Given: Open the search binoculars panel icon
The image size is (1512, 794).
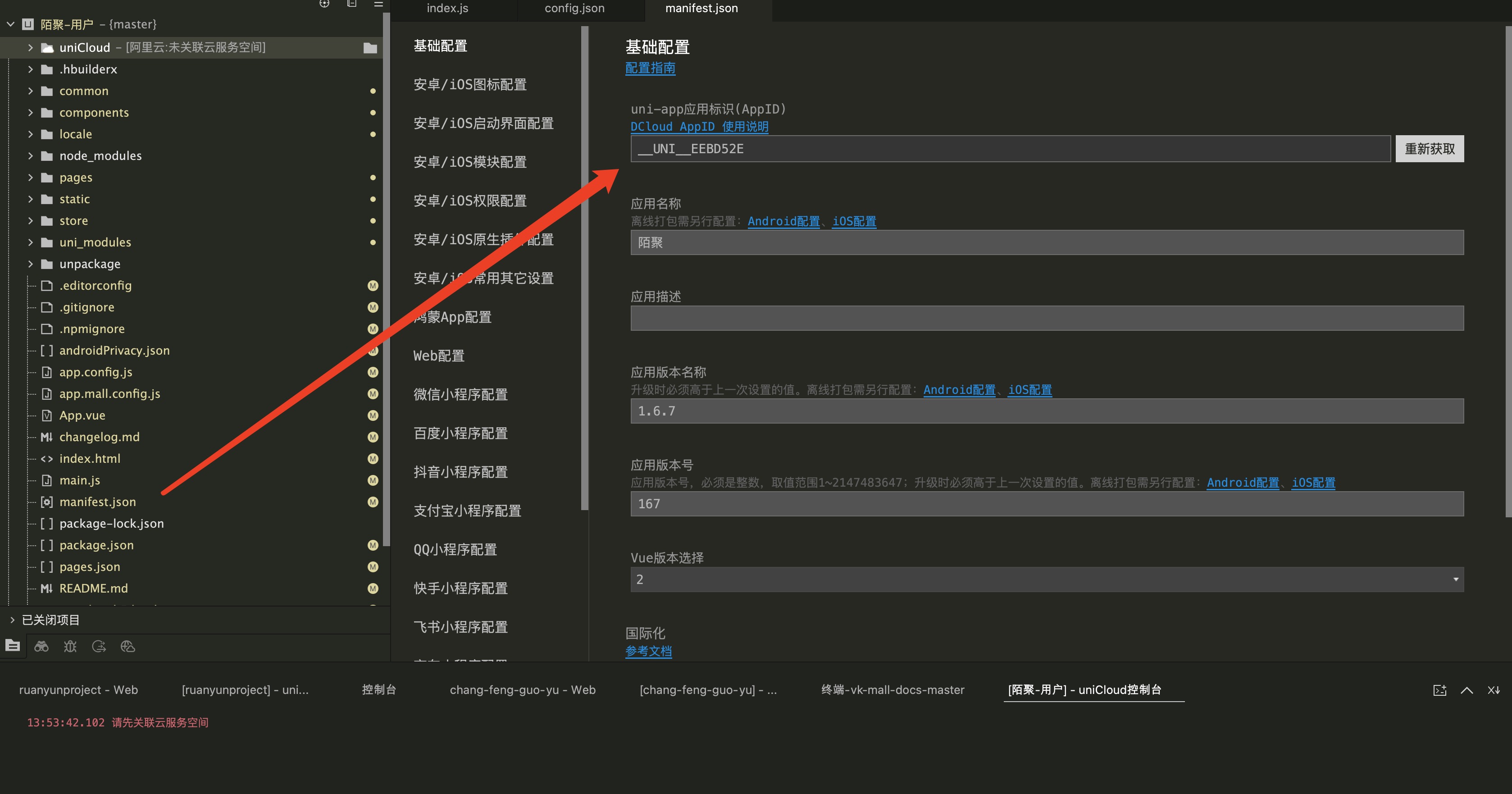Looking at the screenshot, I should pos(41,647).
